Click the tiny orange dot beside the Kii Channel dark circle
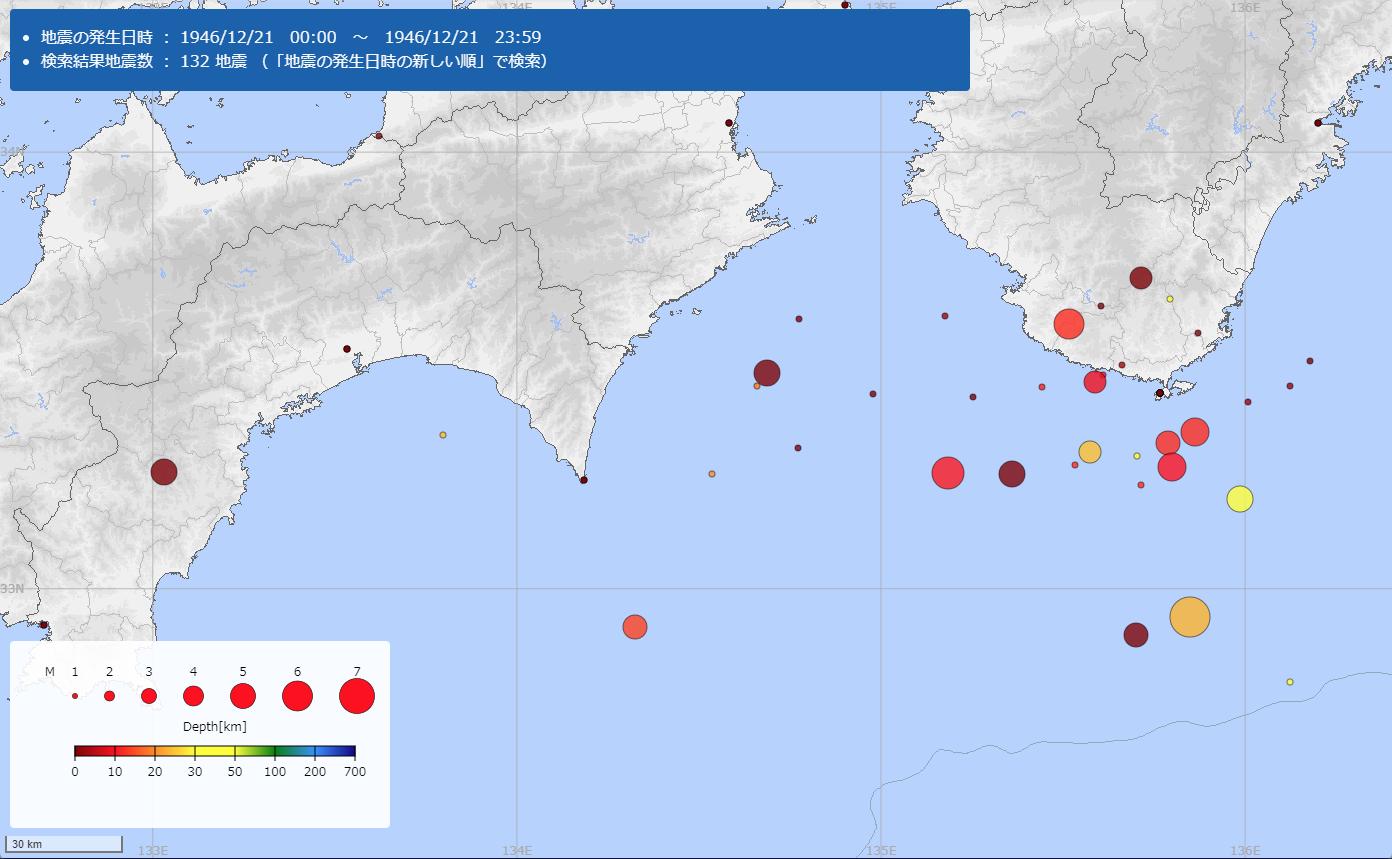 pos(757,386)
